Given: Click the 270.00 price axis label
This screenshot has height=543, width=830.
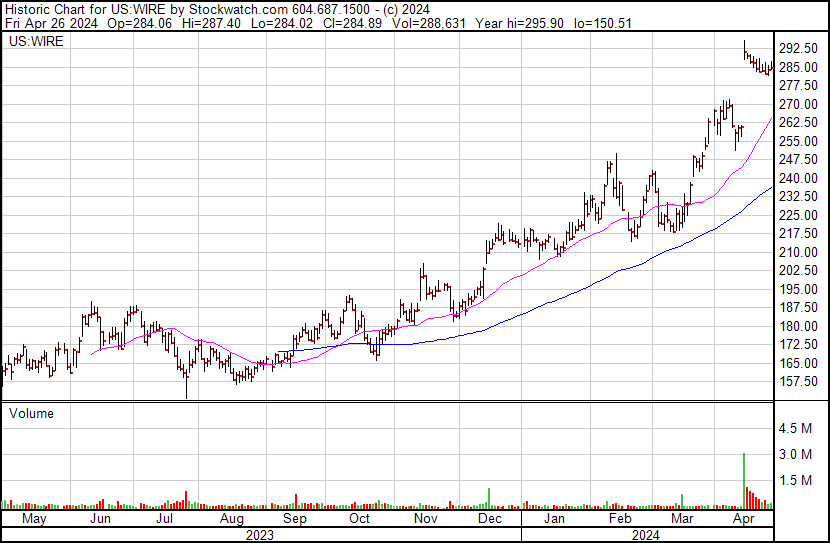Looking at the screenshot, I should click(798, 104).
